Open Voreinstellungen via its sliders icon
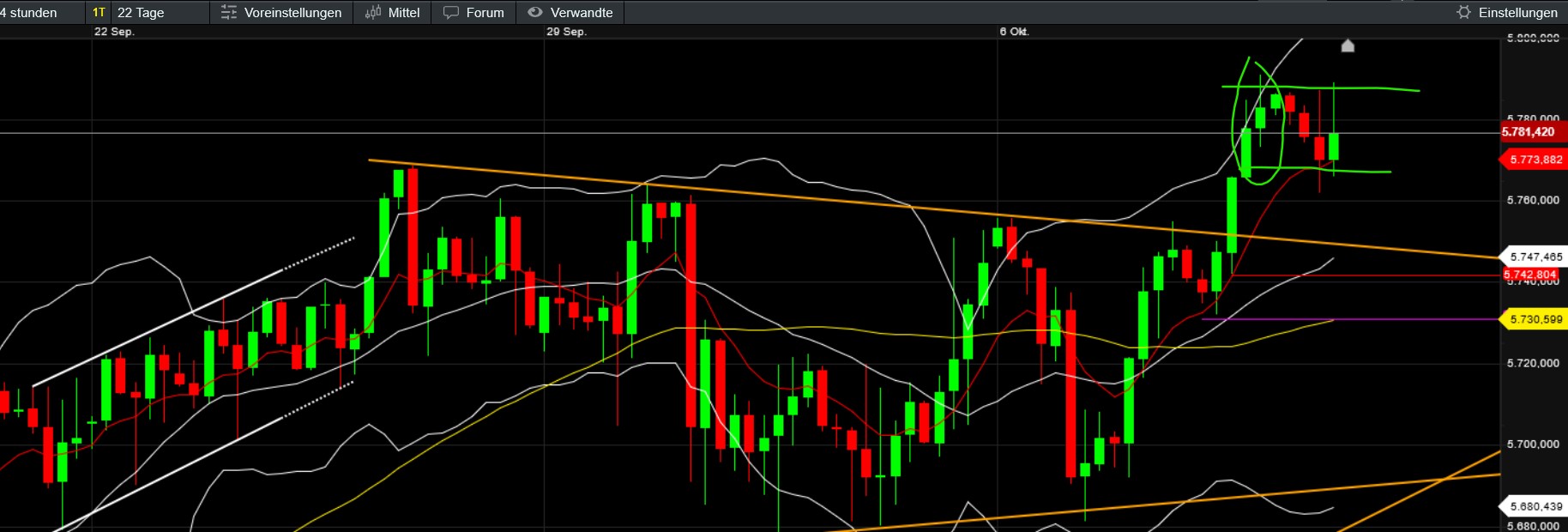 point(229,13)
